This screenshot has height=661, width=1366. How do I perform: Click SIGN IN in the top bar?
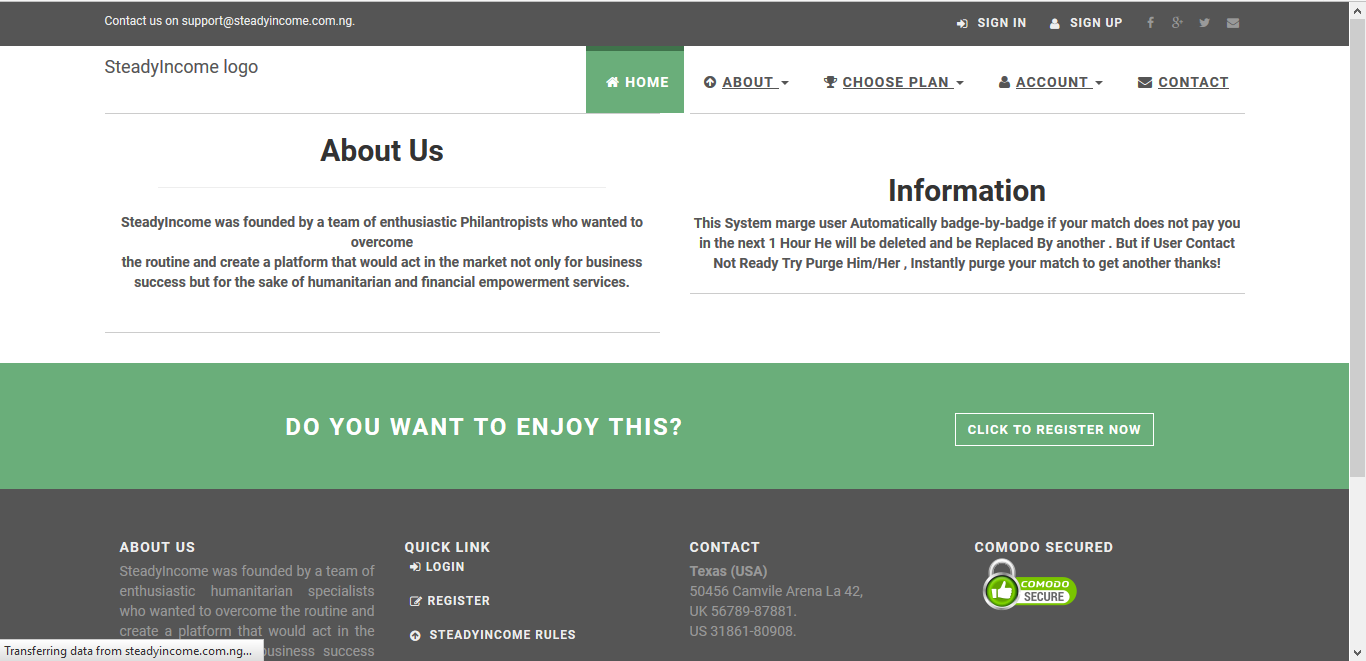click(991, 23)
